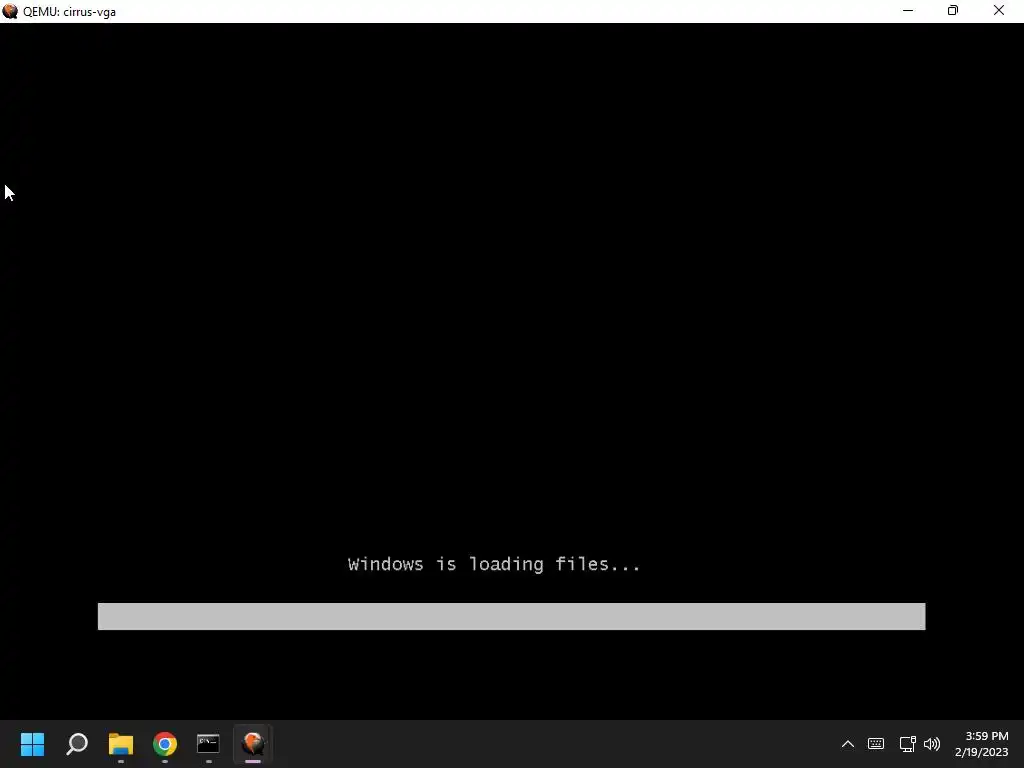Close the QEMU cirrus-vga window
1024x768 pixels.
tap(999, 10)
